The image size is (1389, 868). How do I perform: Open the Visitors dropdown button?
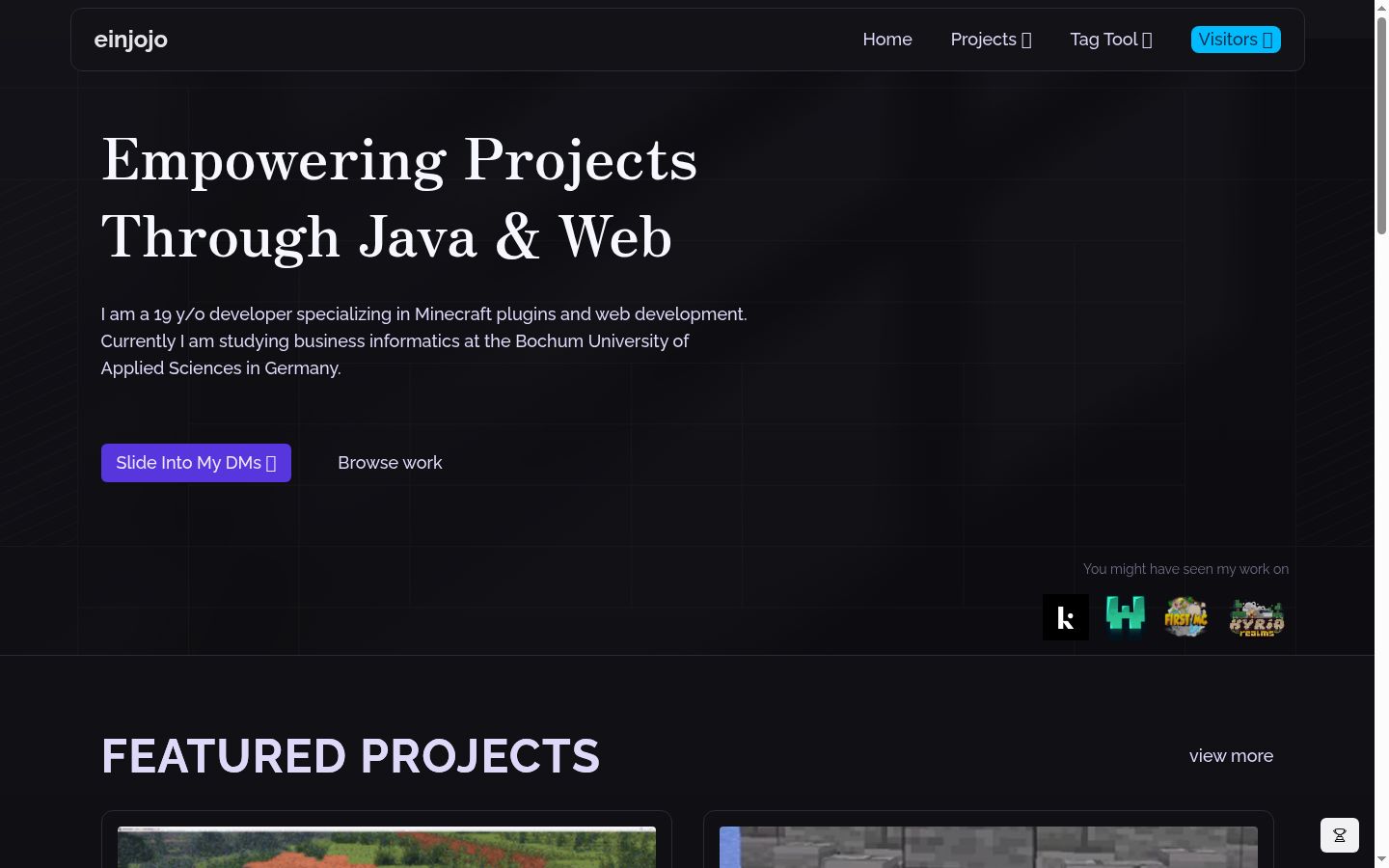coord(1236,40)
